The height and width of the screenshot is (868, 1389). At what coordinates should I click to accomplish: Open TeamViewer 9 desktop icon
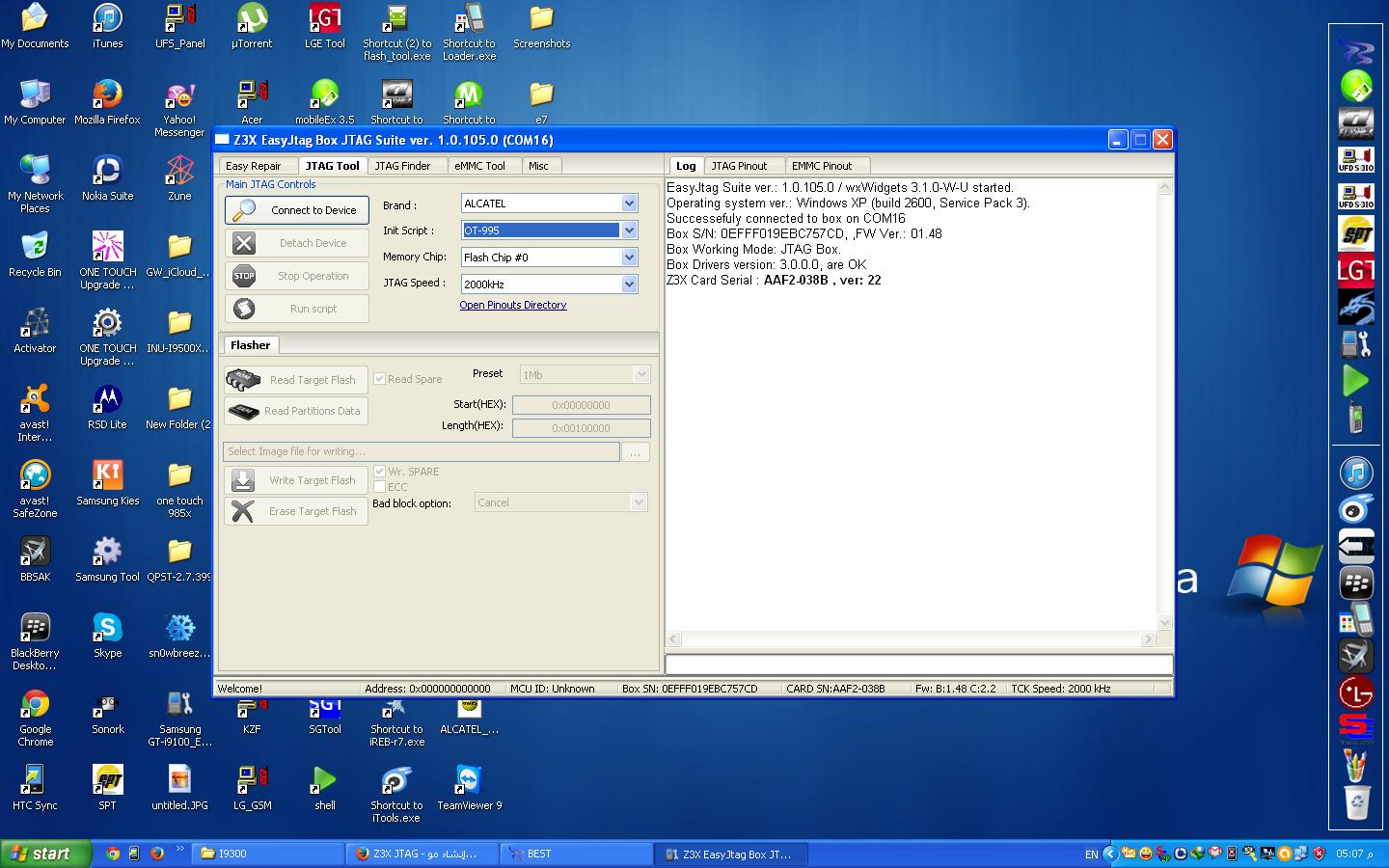coord(469,789)
